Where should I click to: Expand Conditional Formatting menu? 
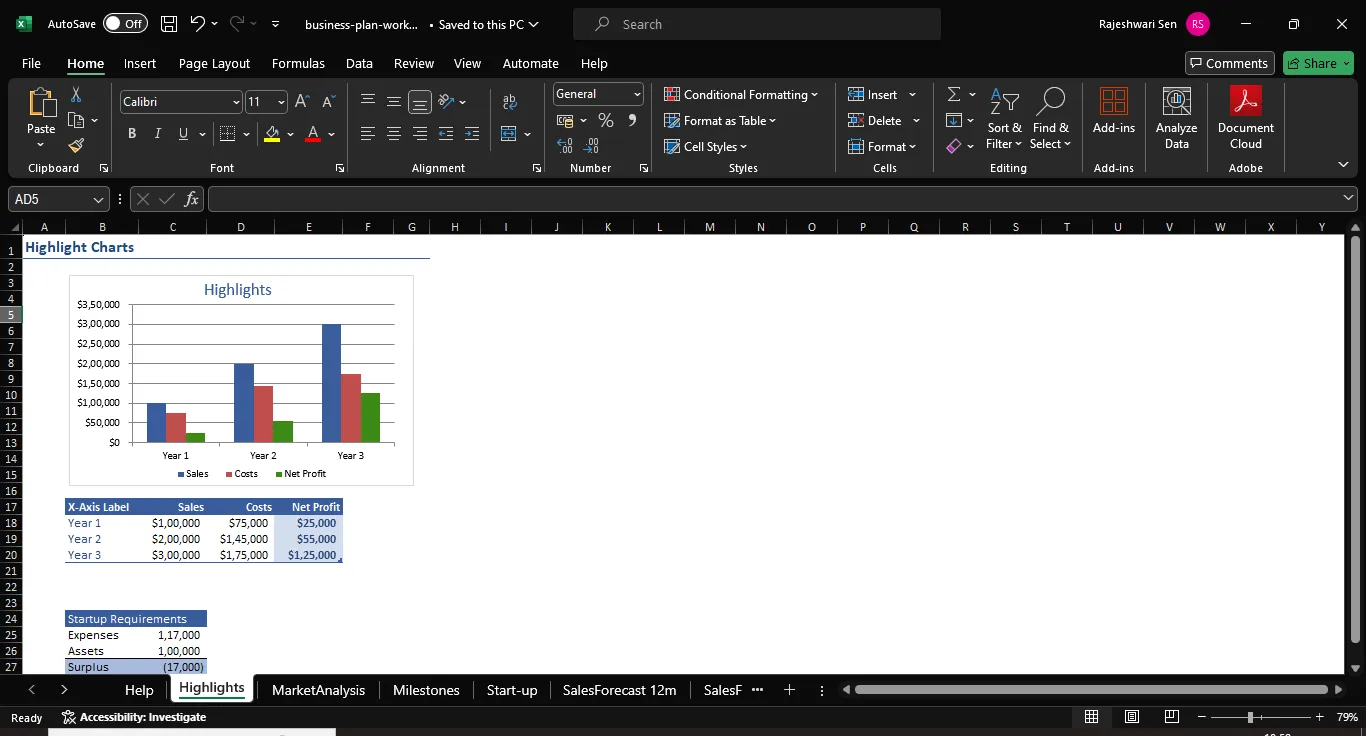coord(741,94)
